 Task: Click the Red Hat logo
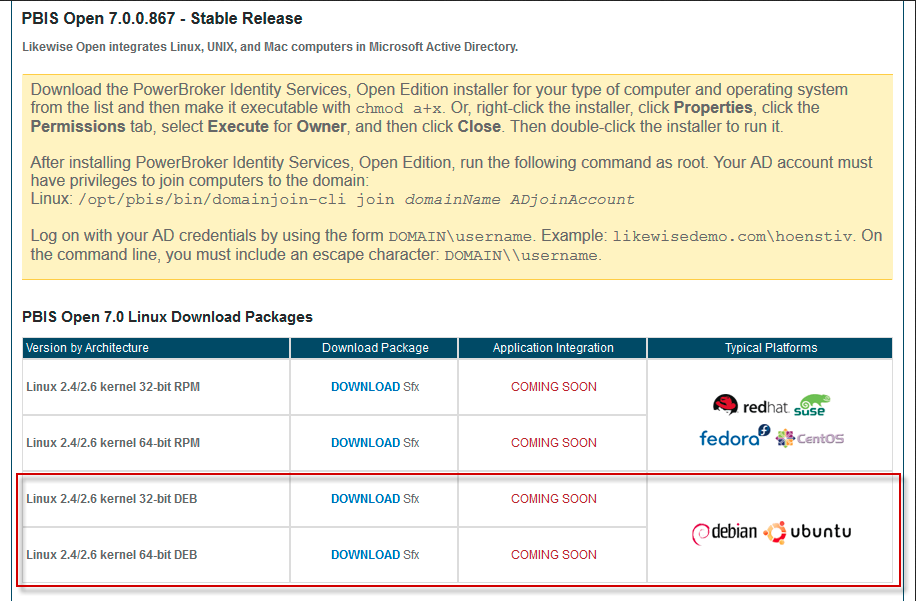tap(751, 405)
